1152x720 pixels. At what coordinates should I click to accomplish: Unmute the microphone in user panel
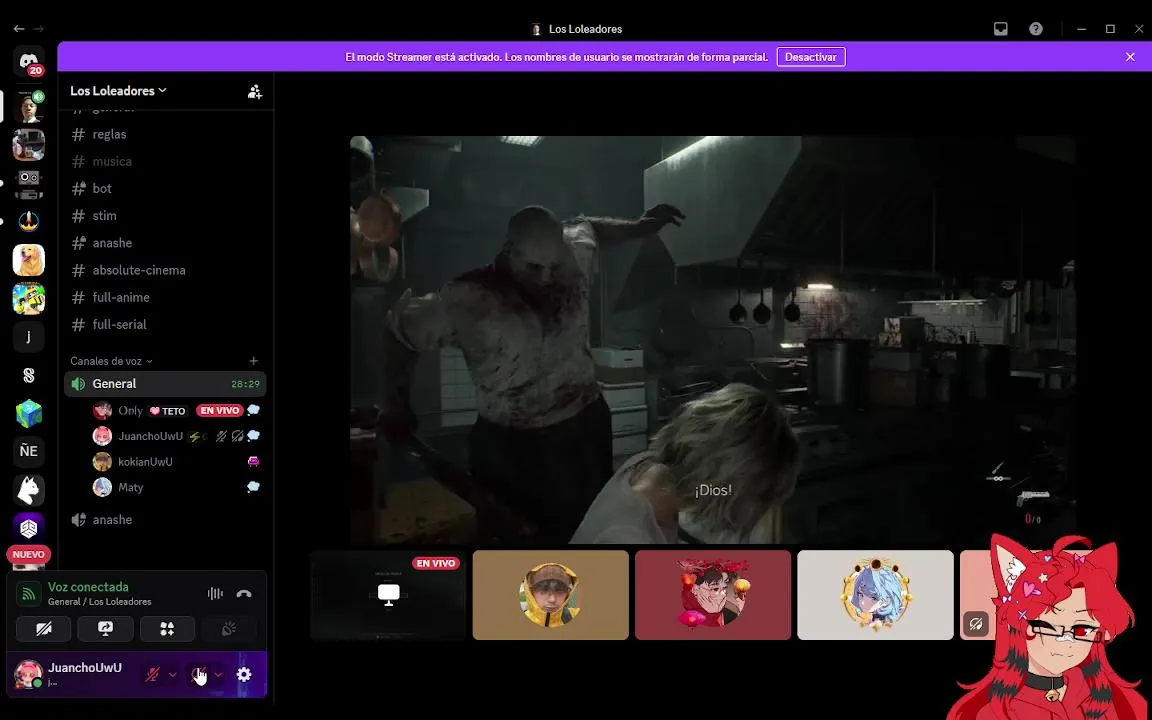point(152,674)
